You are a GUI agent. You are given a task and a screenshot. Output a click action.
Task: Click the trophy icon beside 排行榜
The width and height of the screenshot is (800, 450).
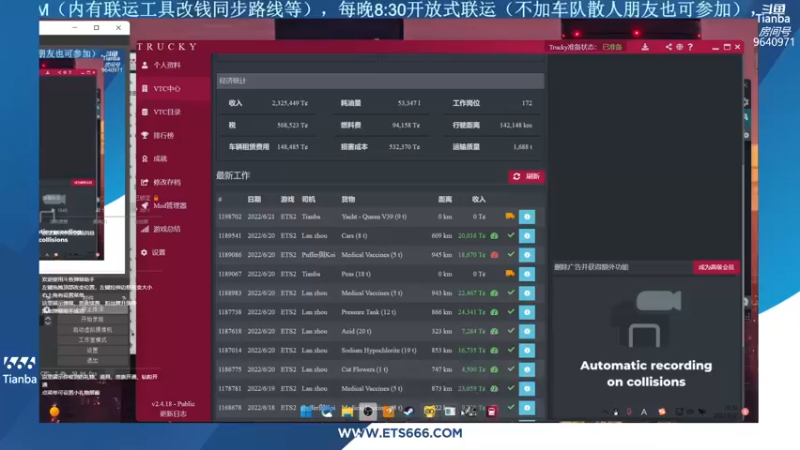click(x=145, y=136)
